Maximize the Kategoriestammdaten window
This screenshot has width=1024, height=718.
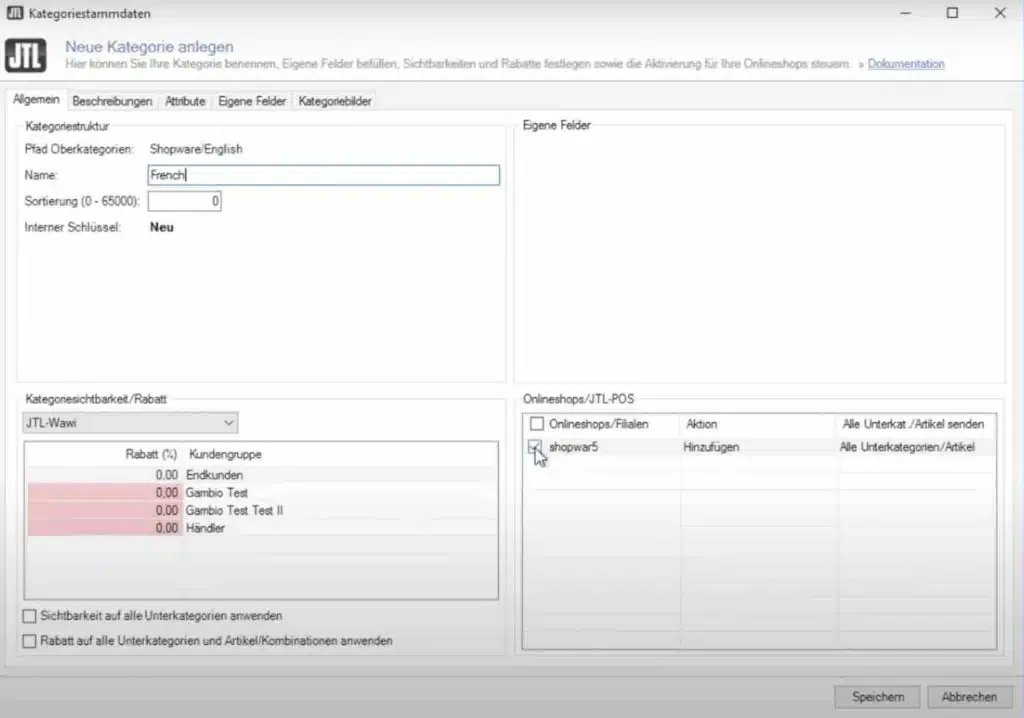[952, 13]
